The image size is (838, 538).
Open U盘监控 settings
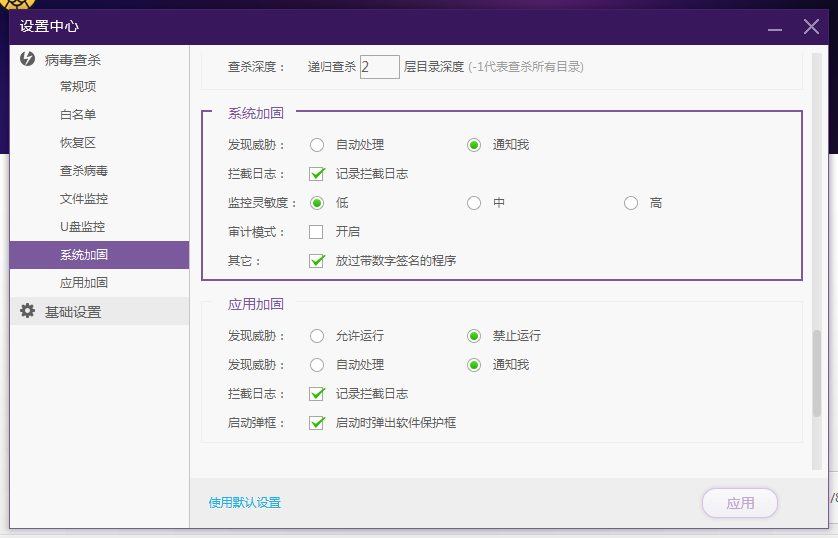point(82,227)
